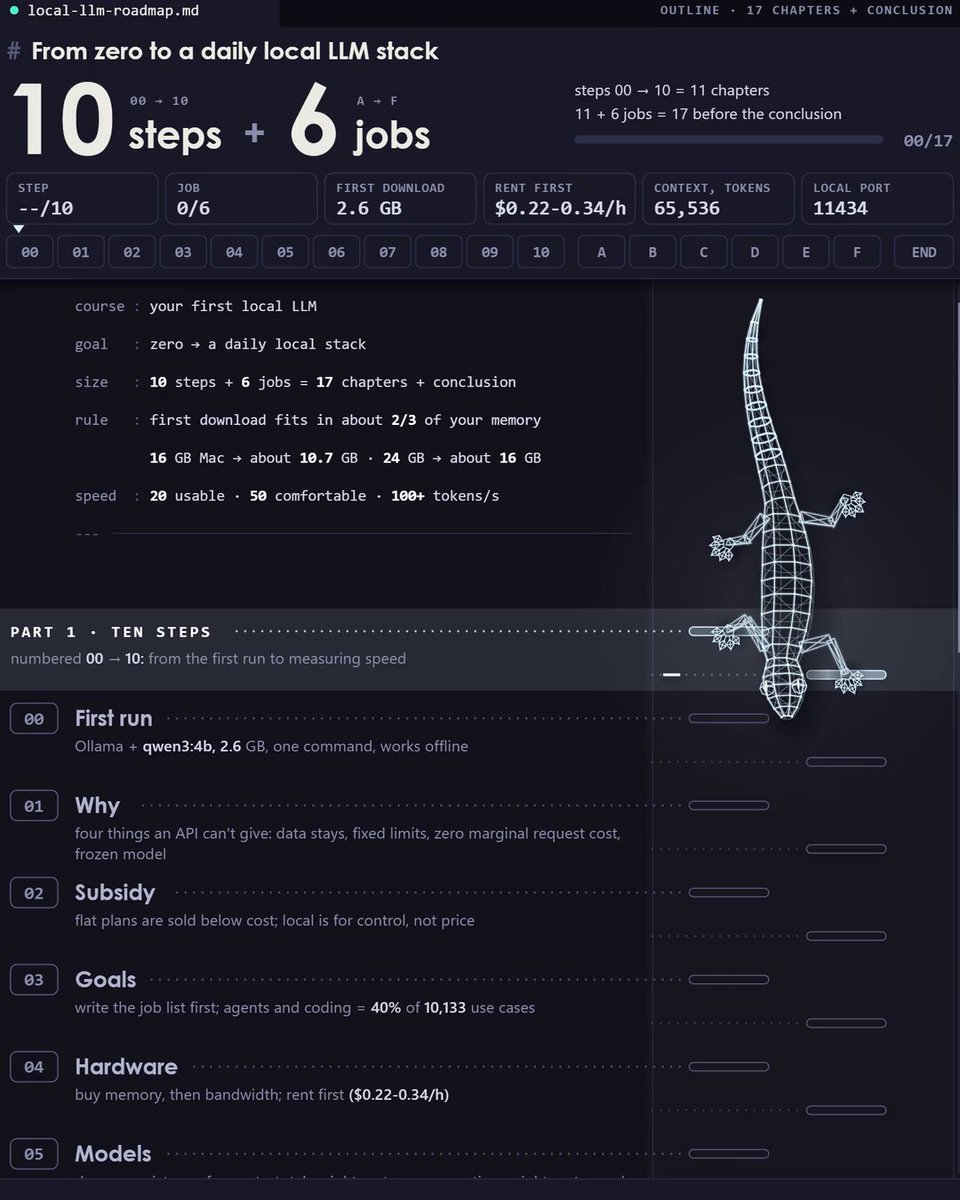
Task: Jump to chapter 02 in the navigator
Action: point(132,252)
